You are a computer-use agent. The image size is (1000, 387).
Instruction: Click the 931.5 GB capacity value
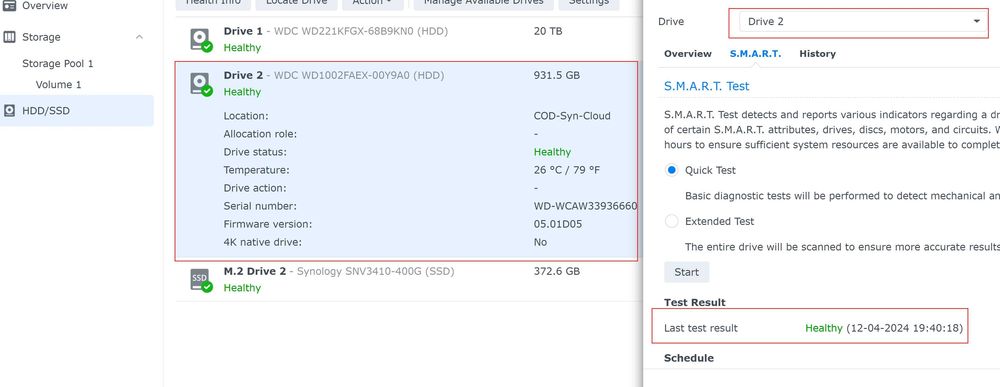(x=557, y=75)
